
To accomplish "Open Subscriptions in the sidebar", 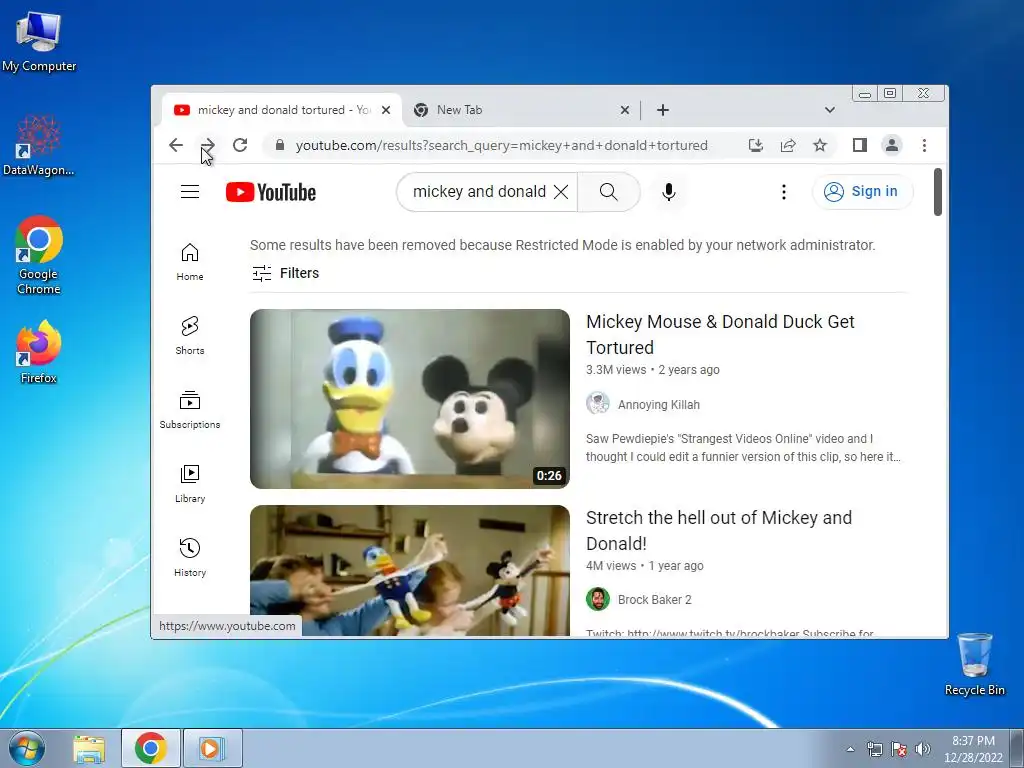I will [x=190, y=409].
